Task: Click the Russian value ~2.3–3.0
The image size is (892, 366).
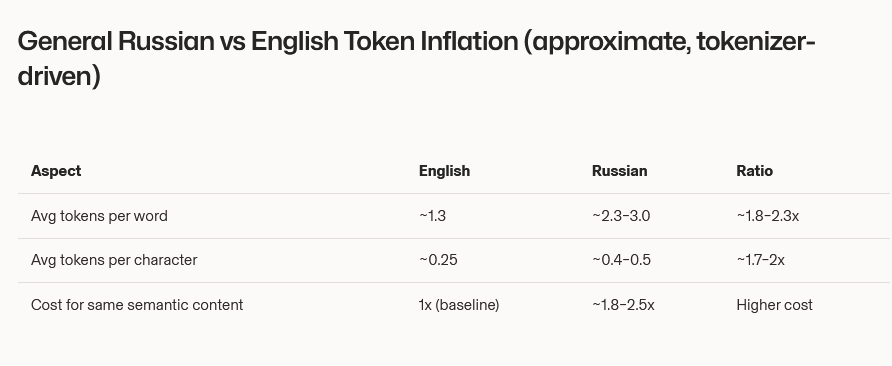Action: point(621,216)
